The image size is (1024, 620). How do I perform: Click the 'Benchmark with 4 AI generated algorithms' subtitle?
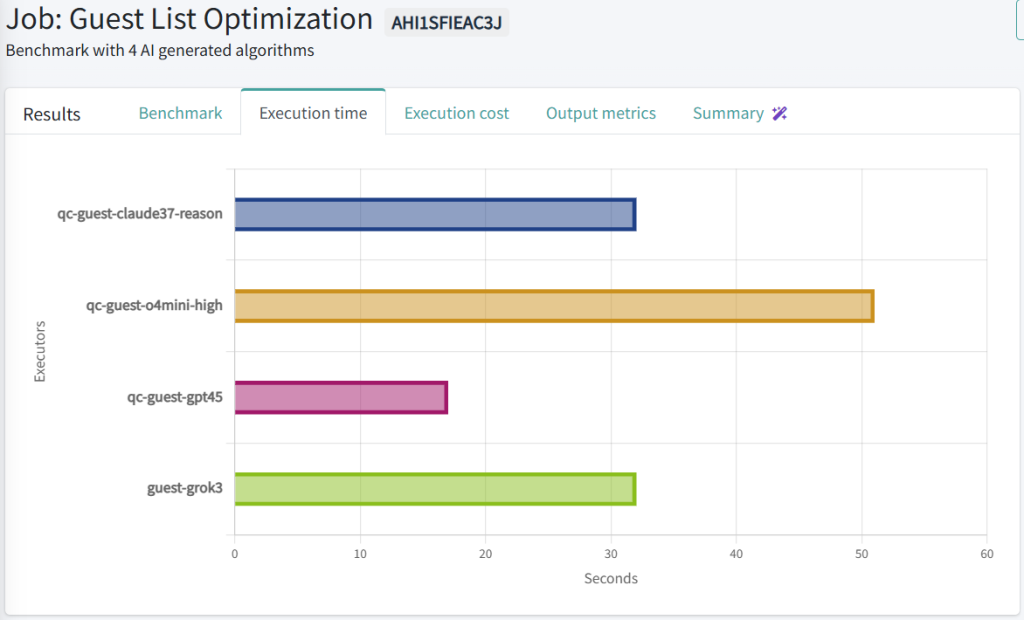[160, 50]
